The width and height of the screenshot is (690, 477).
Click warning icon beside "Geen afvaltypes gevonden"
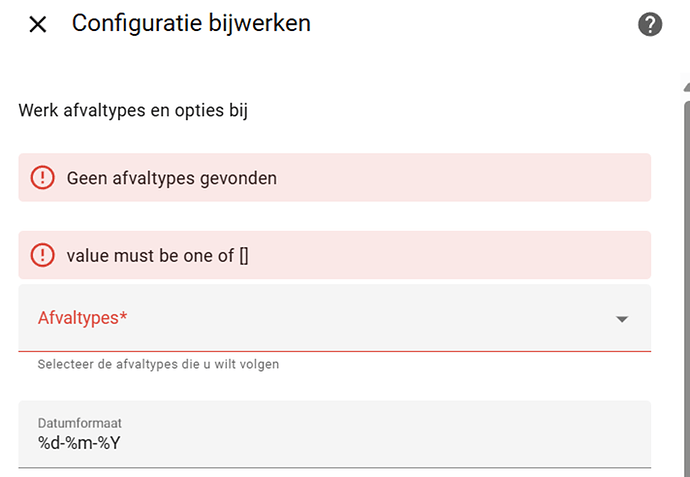pyautogui.click(x=43, y=178)
